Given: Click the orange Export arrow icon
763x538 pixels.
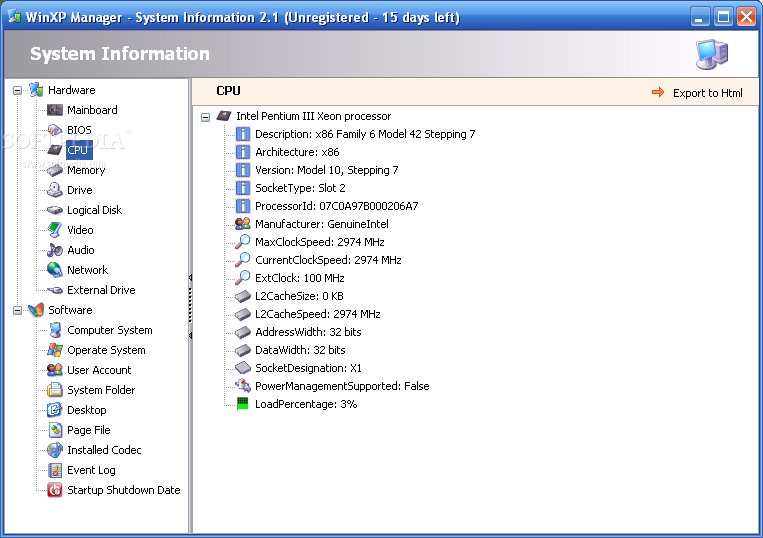Looking at the screenshot, I should pos(658,92).
